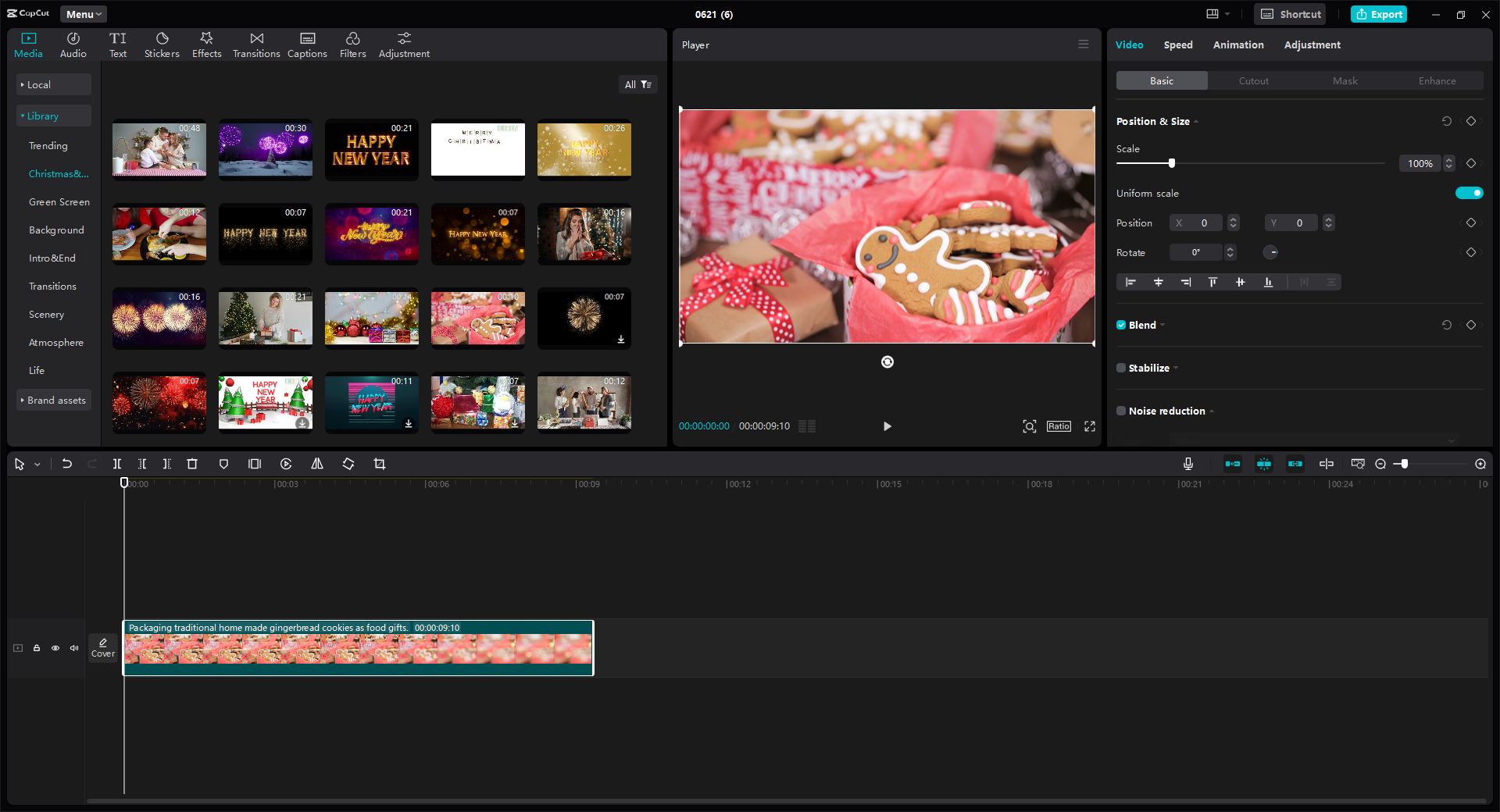Screen dimensions: 1500x812
Task: Click the Scale slider handle
Action: tap(1171, 163)
